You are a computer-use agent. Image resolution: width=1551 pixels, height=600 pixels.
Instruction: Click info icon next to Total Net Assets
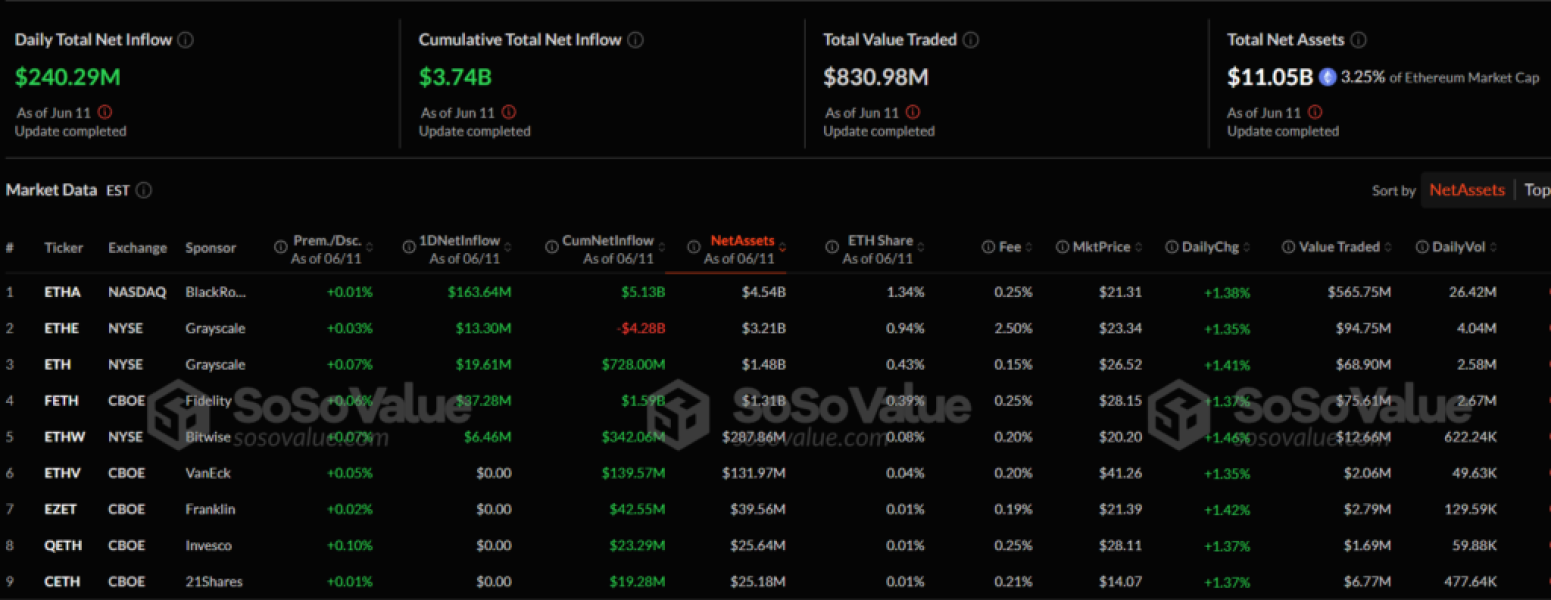[x=1358, y=40]
